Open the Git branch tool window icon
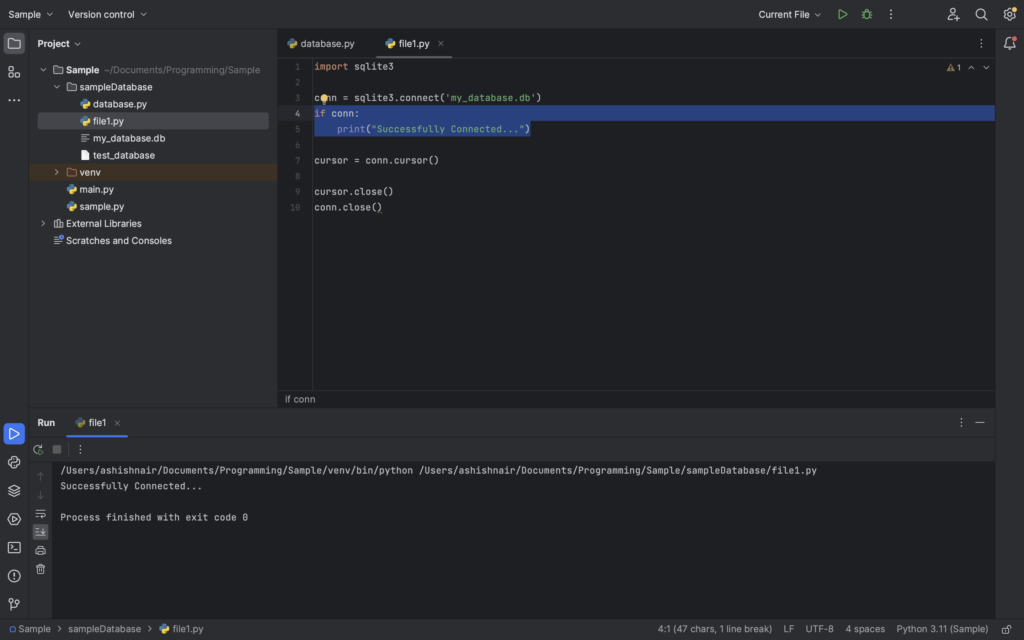Screen dimensions: 1024x640 coord(14,603)
